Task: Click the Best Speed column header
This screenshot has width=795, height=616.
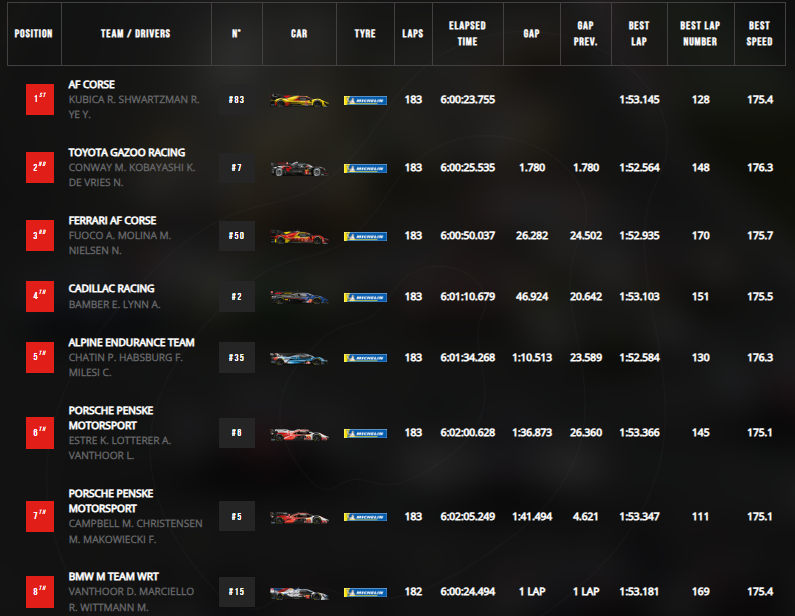Action: point(760,34)
